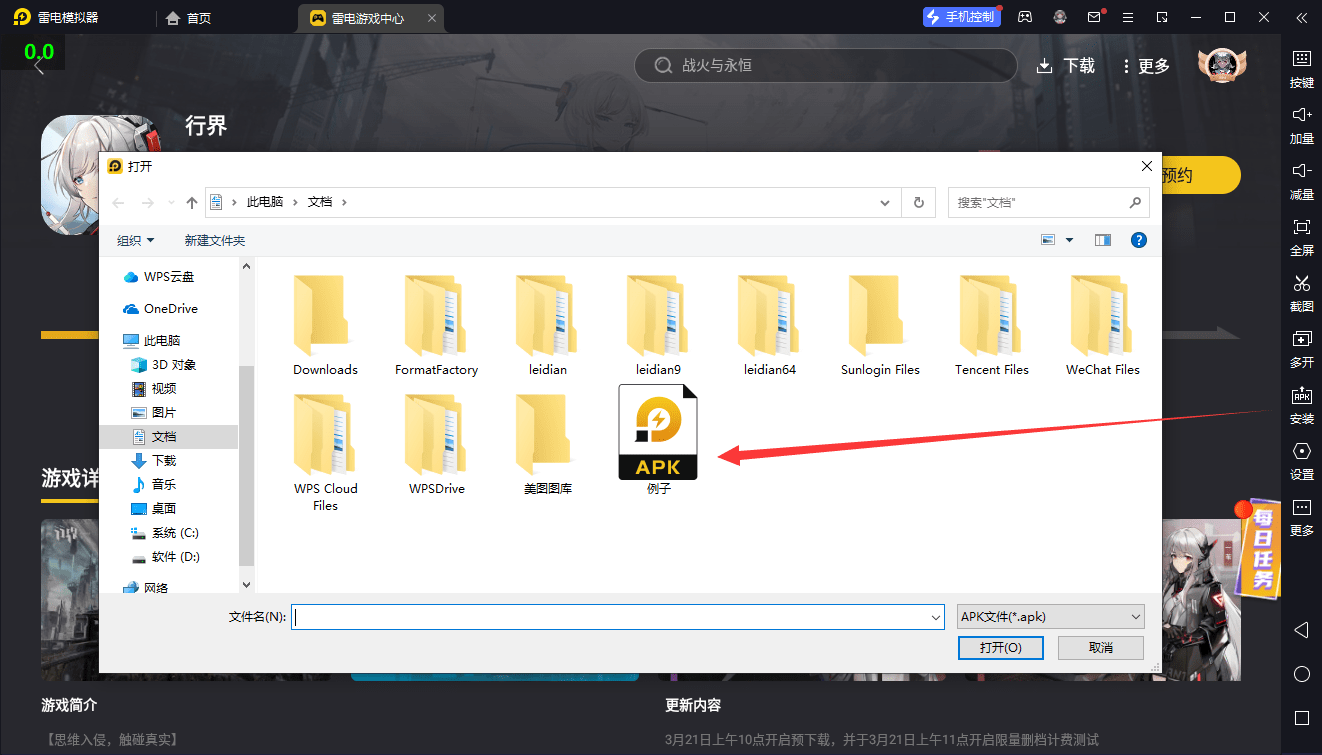Viewport: 1322px width, 755px height.
Task: Open the view options dropdown arrow
Action: pos(1069,240)
